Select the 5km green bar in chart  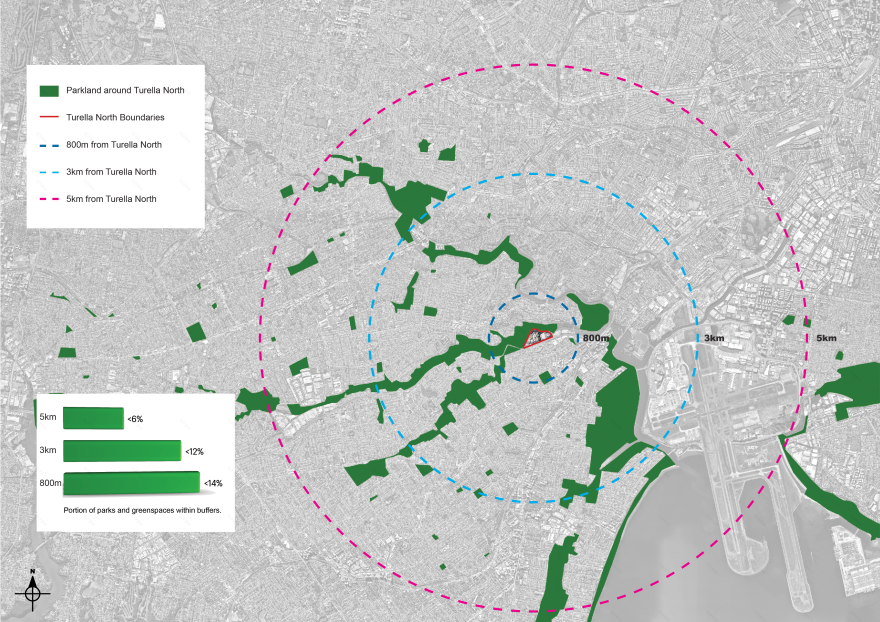point(93,418)
